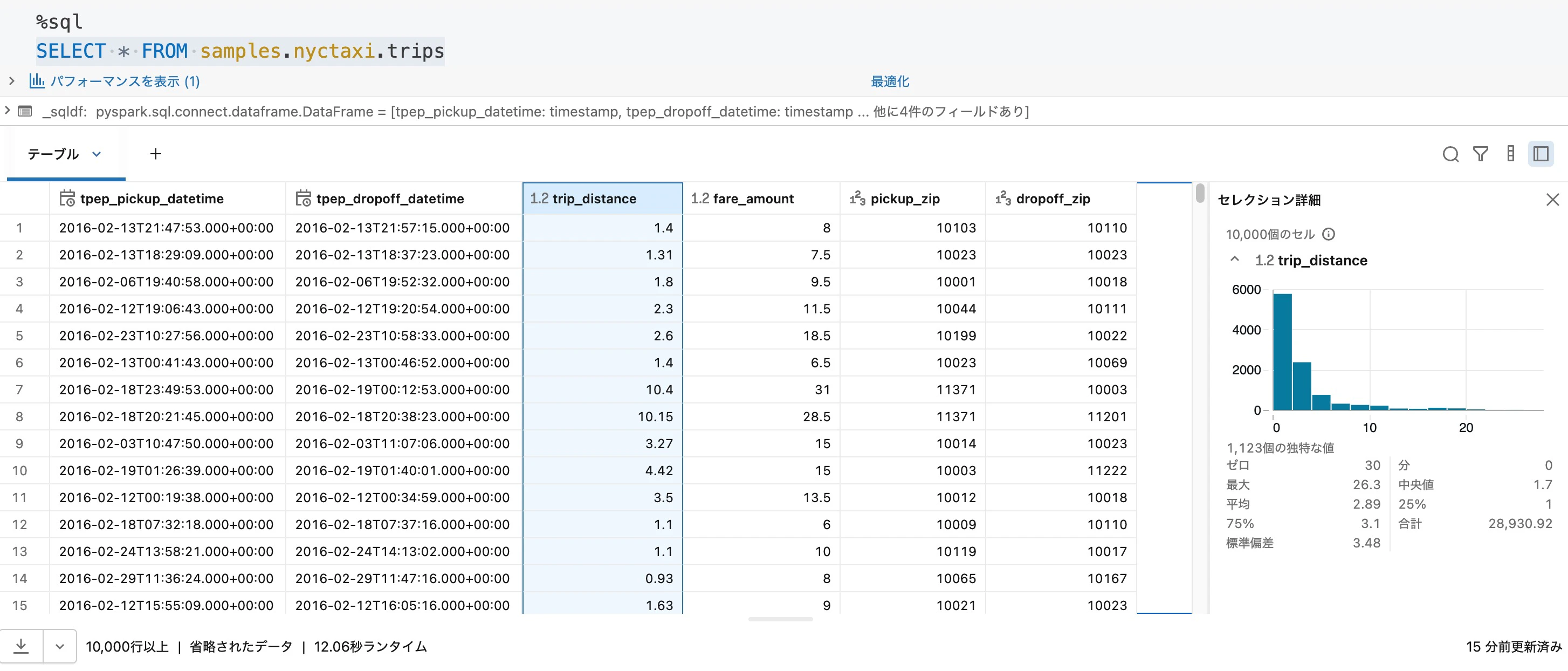Click pickup_zip cell 10065

click(x=912, y=578)
